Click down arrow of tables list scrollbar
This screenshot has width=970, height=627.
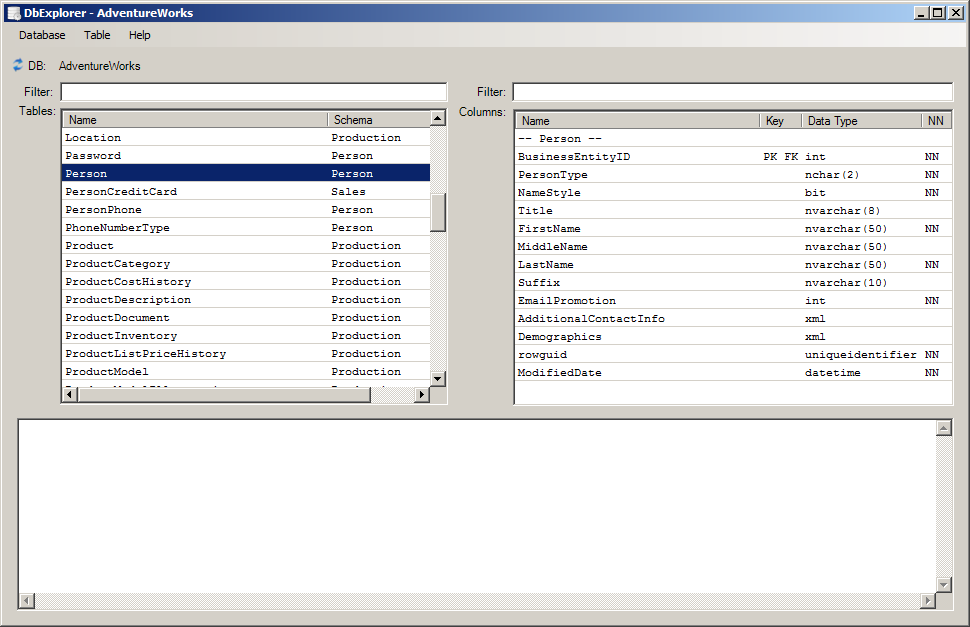(x=438, y=378)
